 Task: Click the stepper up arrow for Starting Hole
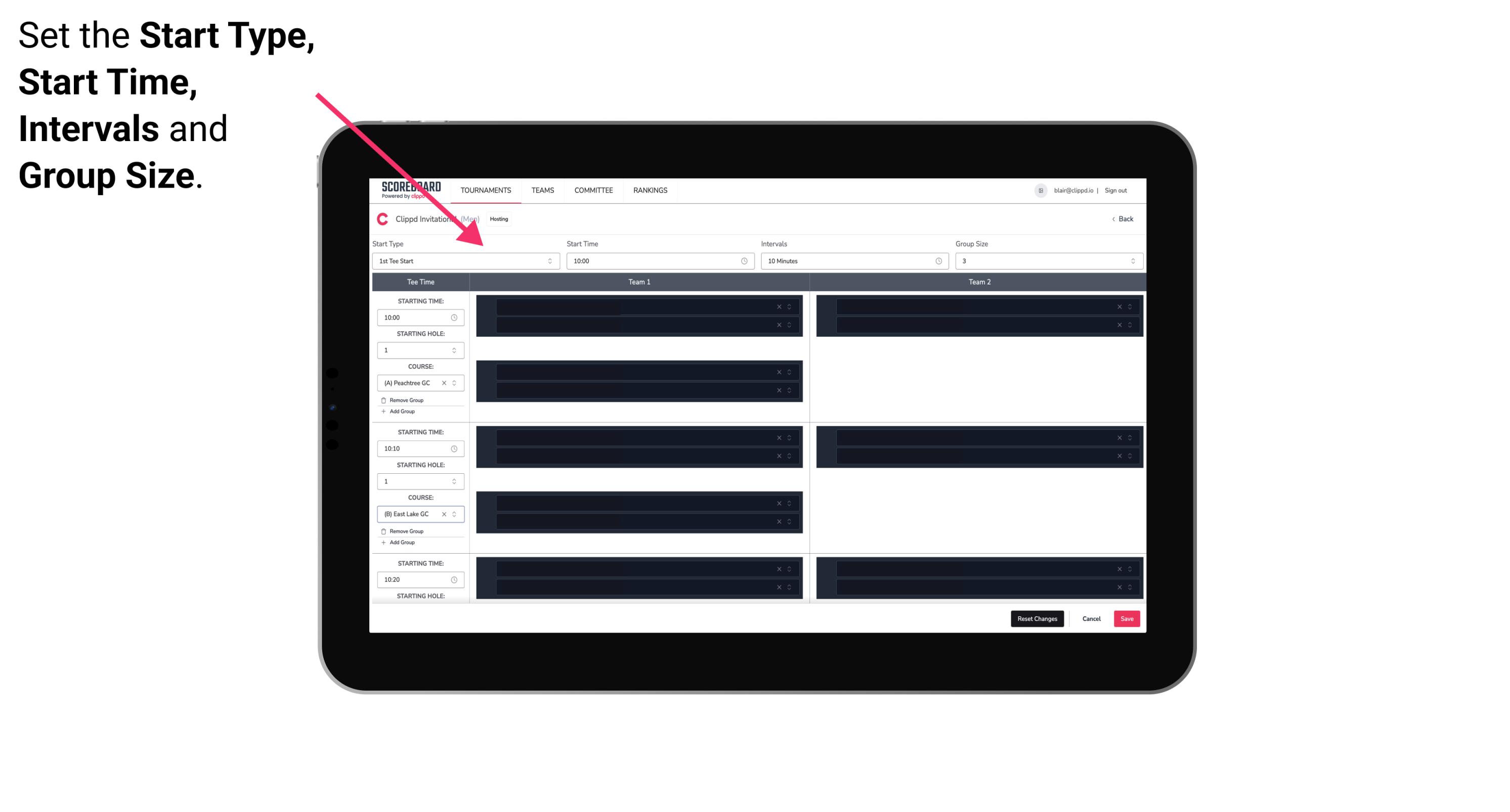455,348
